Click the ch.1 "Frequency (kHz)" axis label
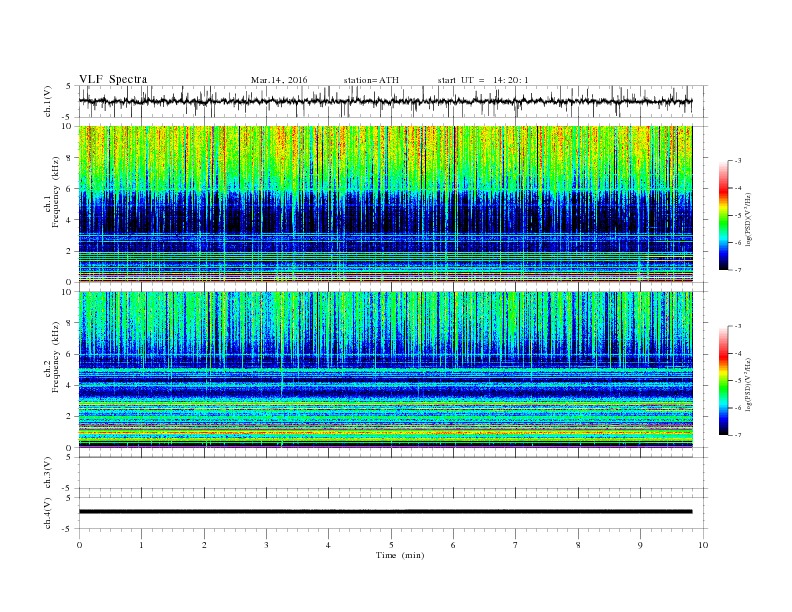The image size is (792, 612). [56, 192]
